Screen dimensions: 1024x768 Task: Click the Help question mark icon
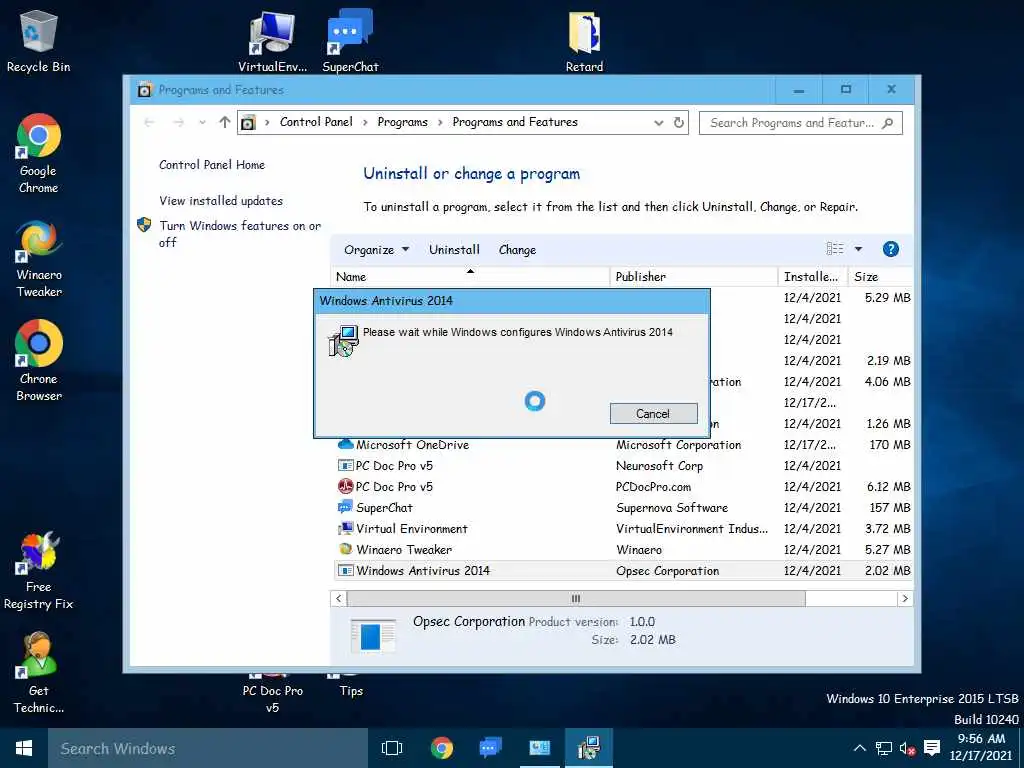click(890, 249)
